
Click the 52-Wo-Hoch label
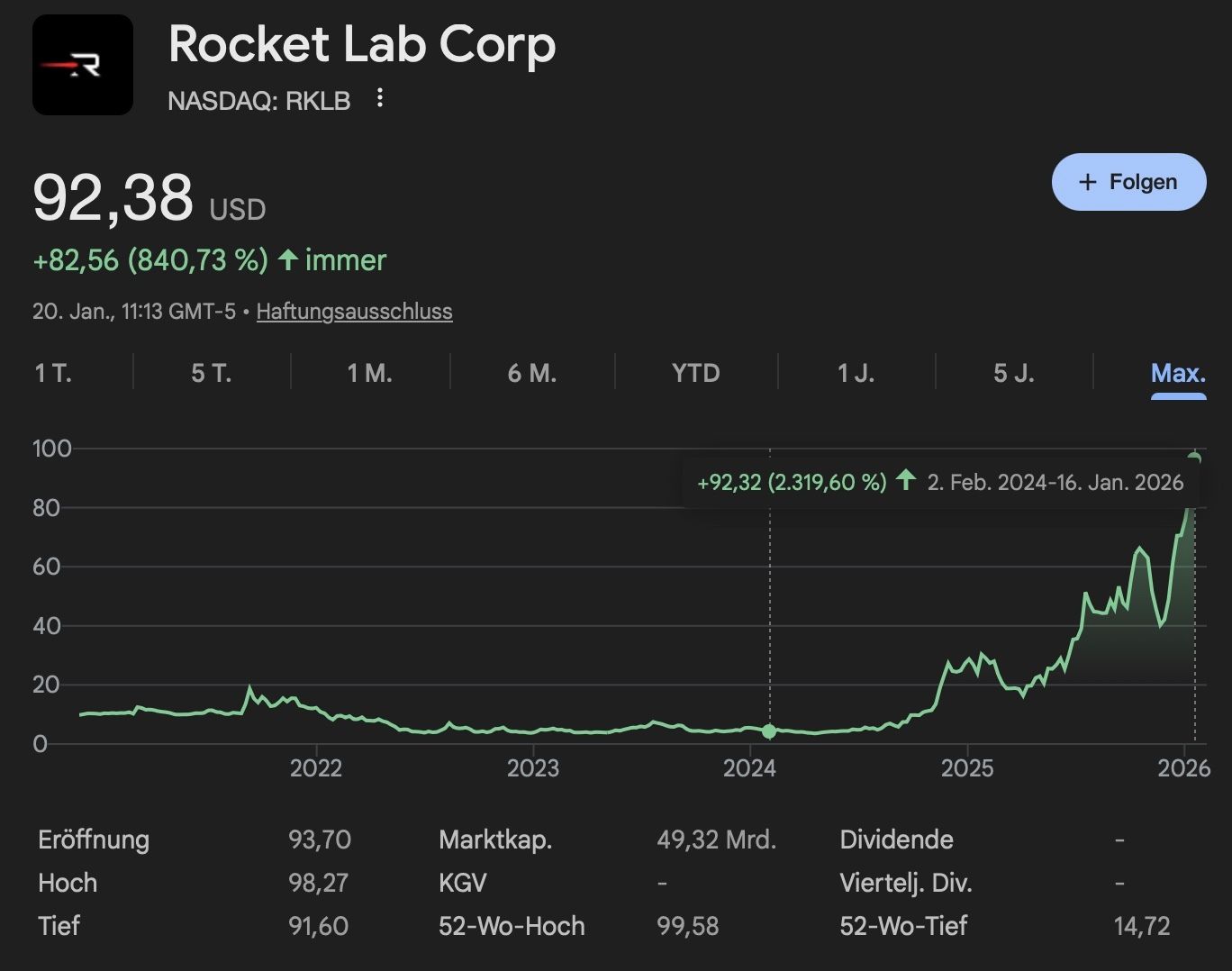(512, 926)
